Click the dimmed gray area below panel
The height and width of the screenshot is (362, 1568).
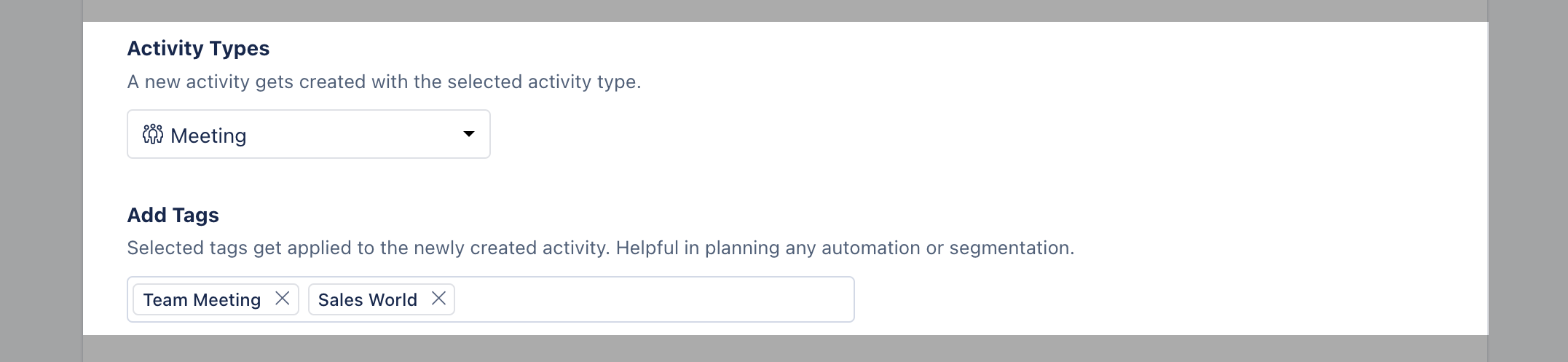[x=785, y=349]
